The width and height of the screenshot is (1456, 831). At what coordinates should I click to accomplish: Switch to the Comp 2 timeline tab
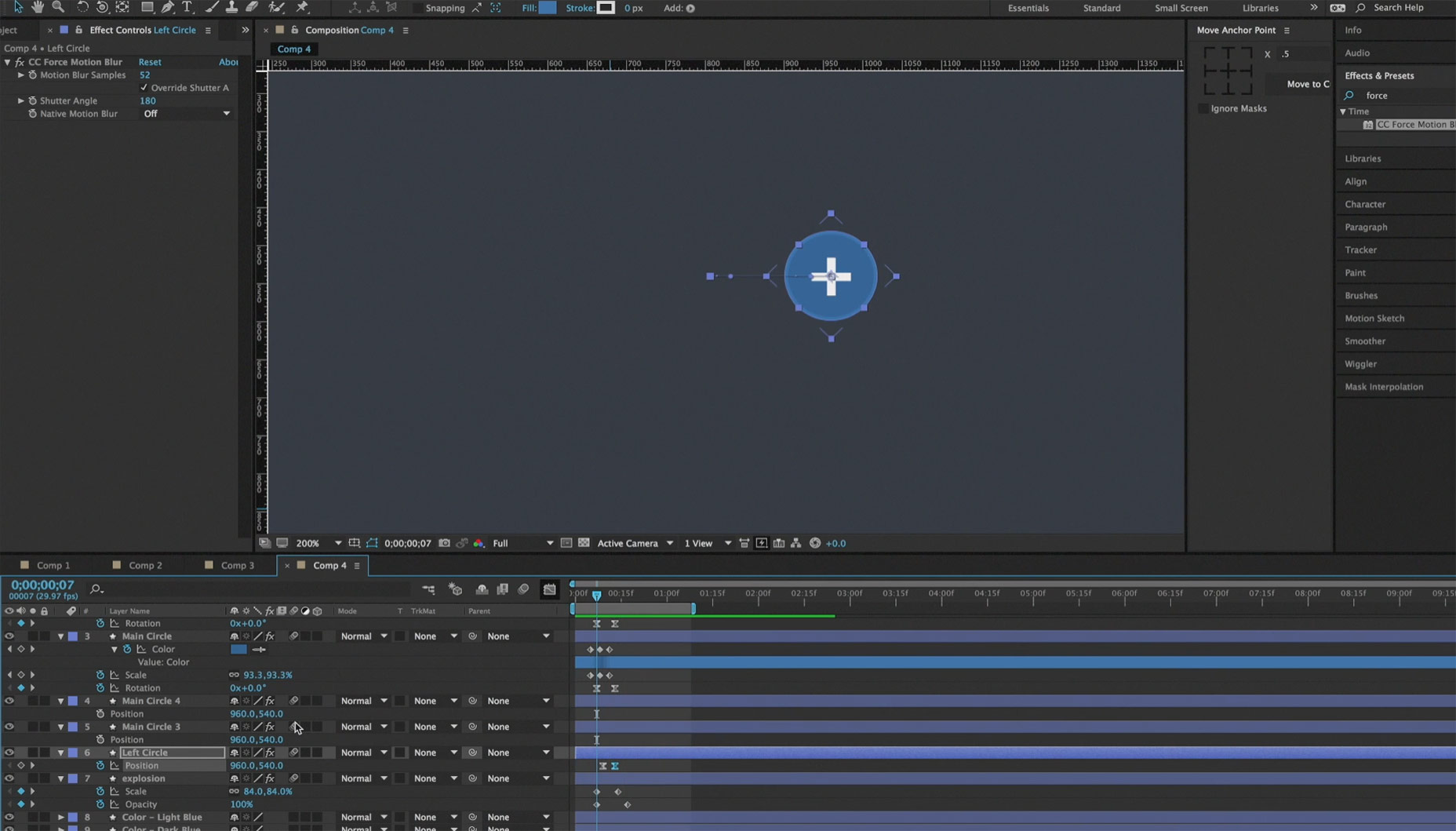tap(145, 565)
